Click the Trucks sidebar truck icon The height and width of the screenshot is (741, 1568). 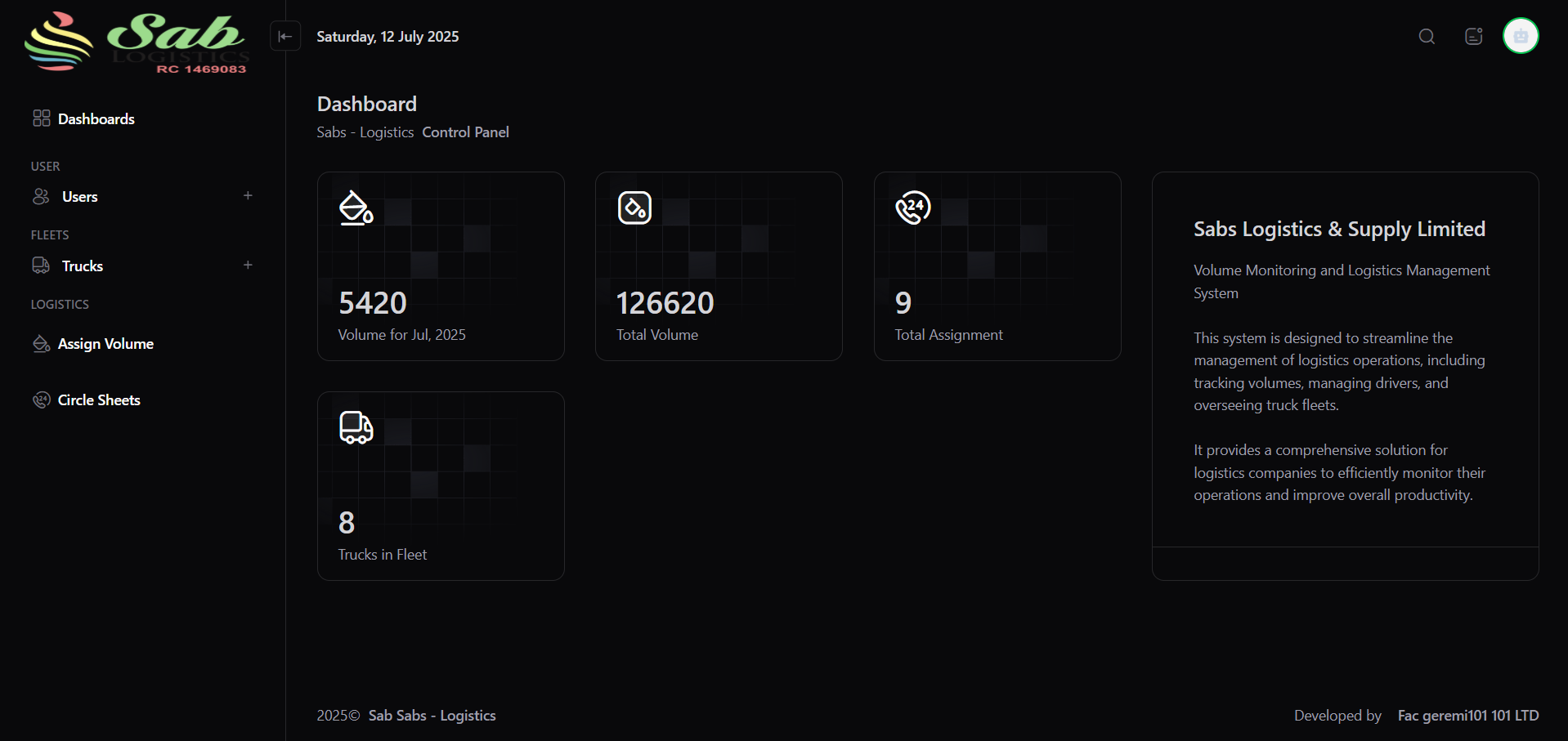pyautogui.click(x=41, y=266)
